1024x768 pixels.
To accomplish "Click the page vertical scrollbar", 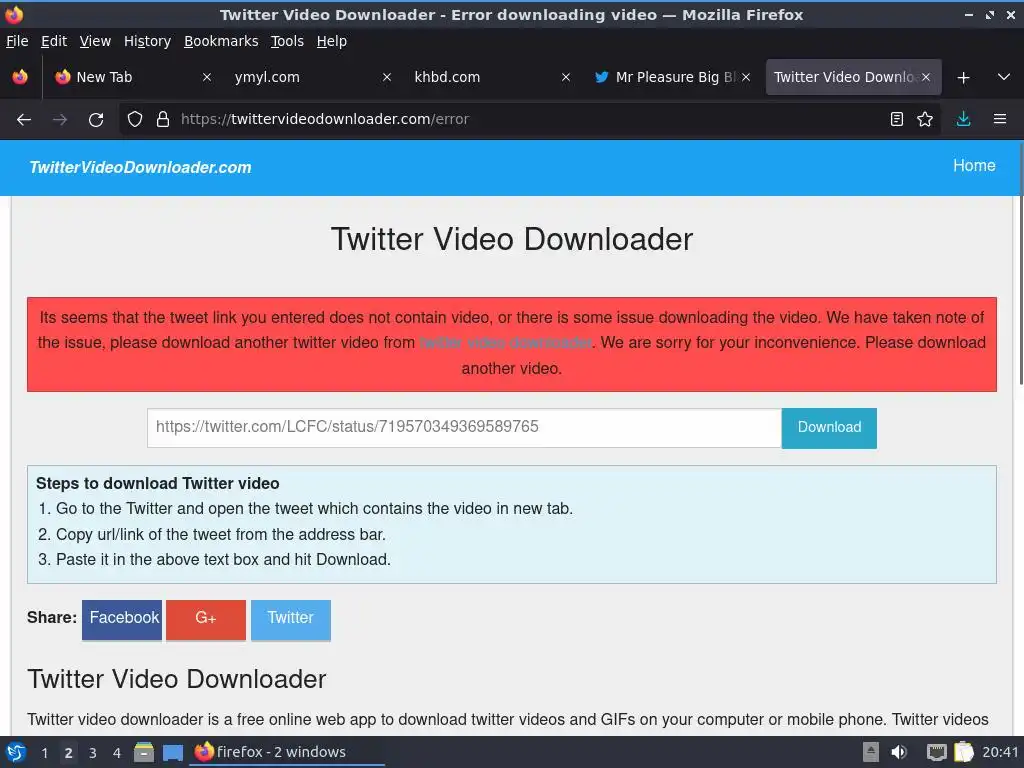I will click(x=1020, y=265).
